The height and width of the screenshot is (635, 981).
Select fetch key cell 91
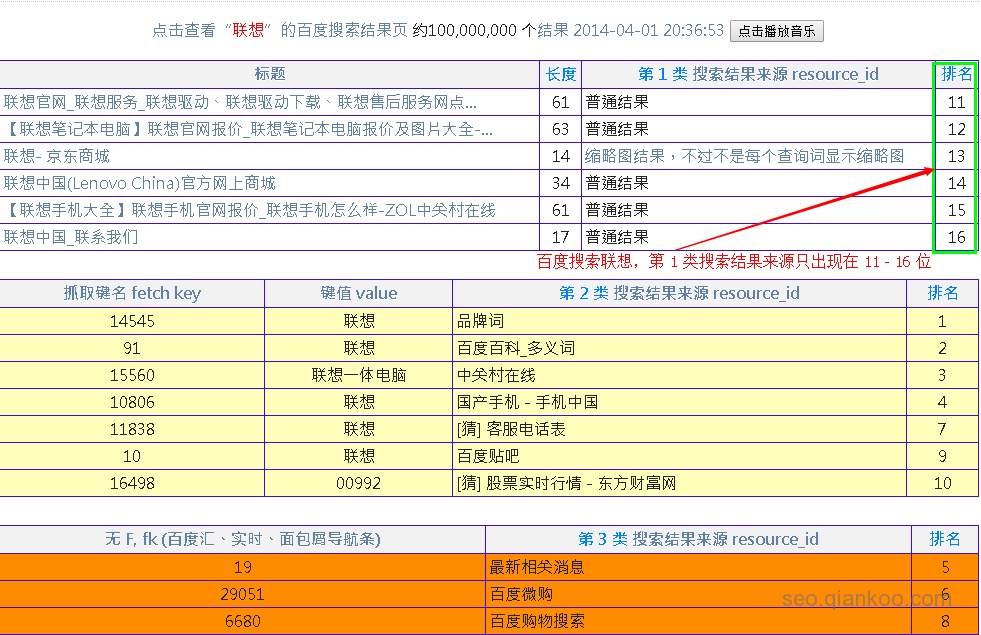pos(132,348)
